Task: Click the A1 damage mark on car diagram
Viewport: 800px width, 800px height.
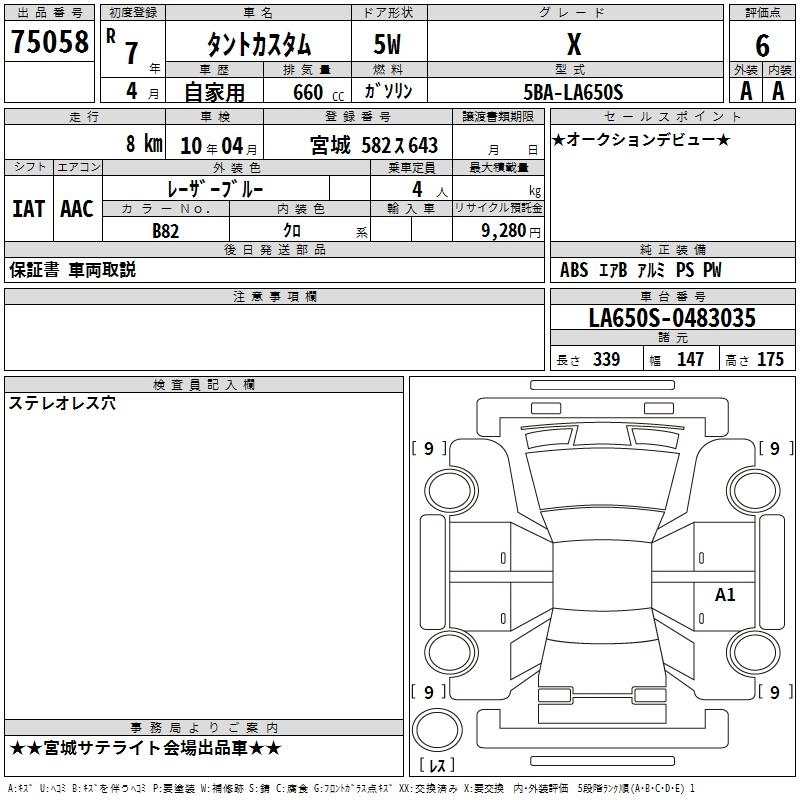Action: [x=725, y=595]
